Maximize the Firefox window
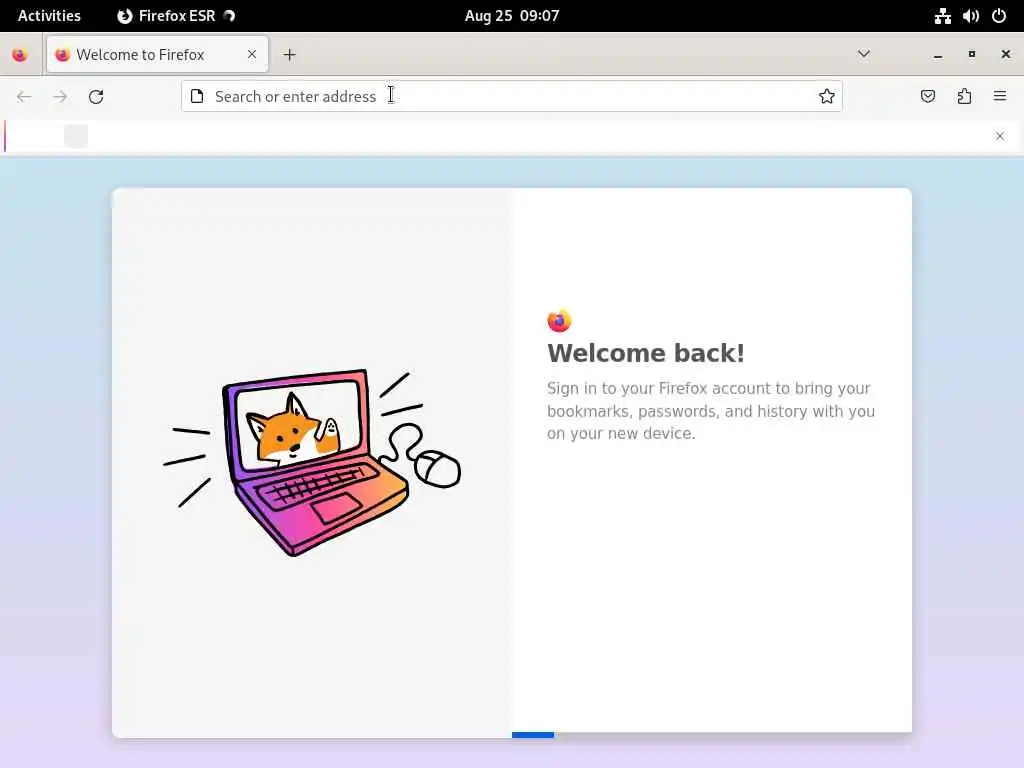 (x=972, y=55)
